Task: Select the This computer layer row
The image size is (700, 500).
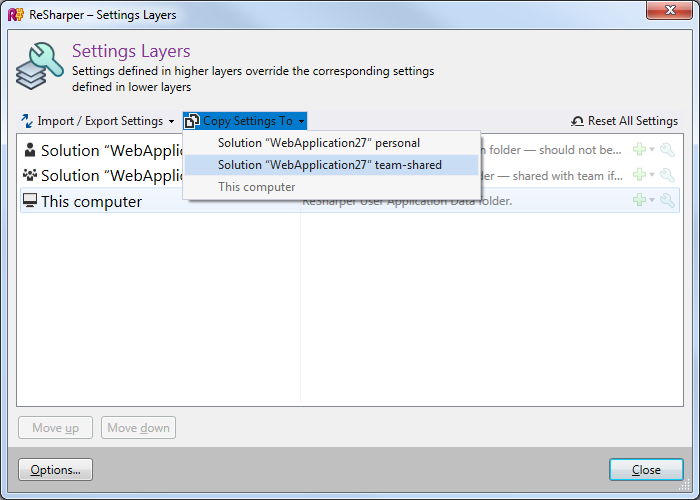Action: point(350,200)
